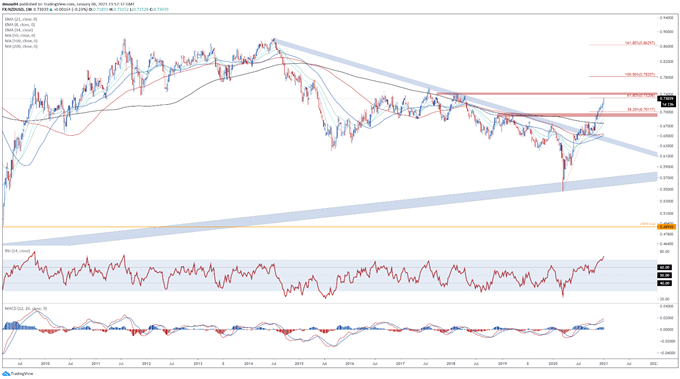680x379 pixels.
Task: Click the MACD (12, 26, close, 9) pane label
Action: tap(26, 308)
